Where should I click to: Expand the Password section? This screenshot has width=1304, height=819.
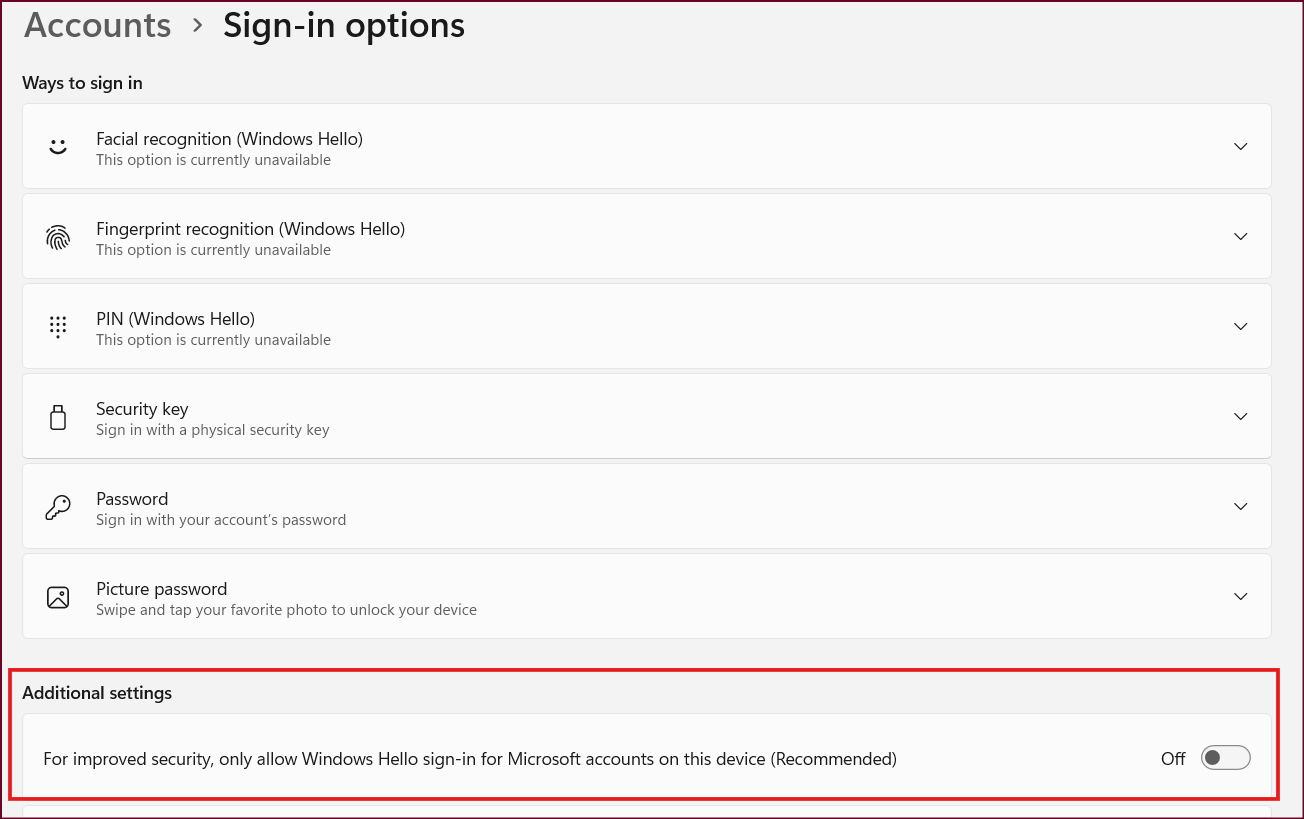[1240, 506]
